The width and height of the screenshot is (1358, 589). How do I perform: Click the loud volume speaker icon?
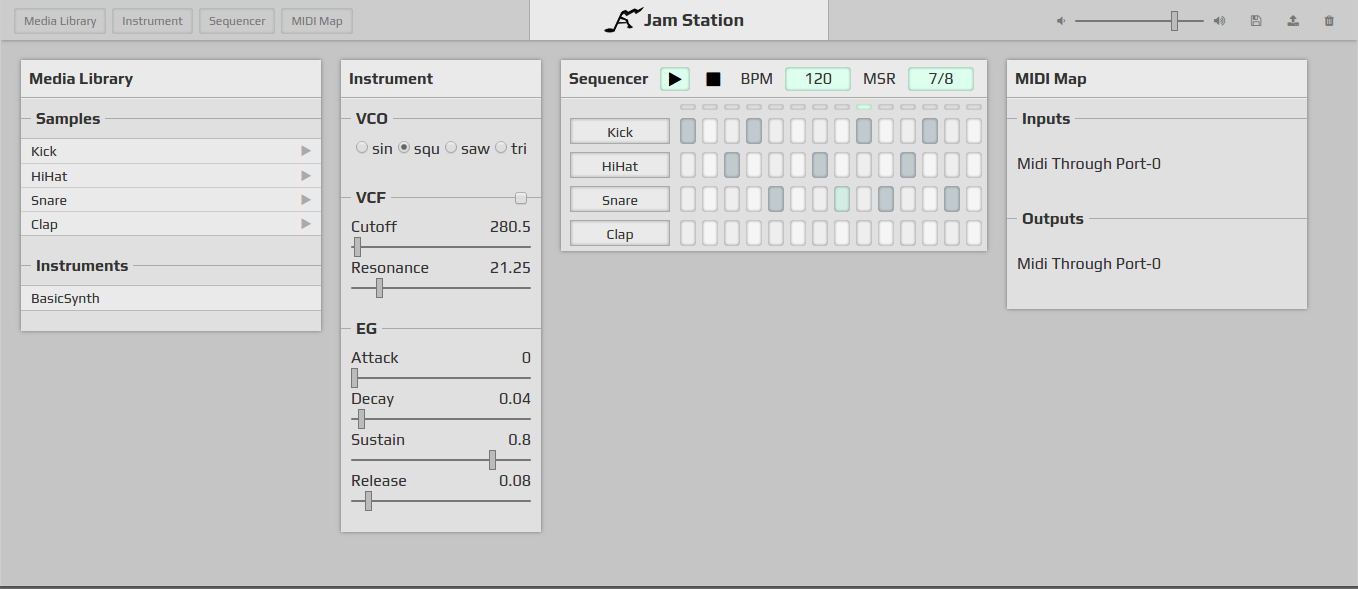1219,21
